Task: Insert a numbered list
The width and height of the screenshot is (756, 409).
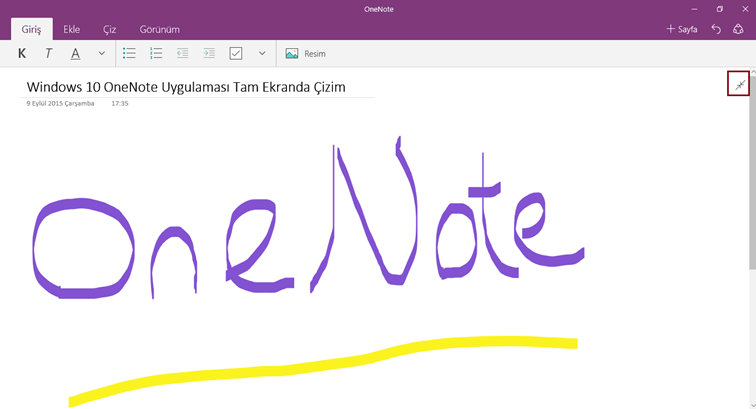Action: 156,54
